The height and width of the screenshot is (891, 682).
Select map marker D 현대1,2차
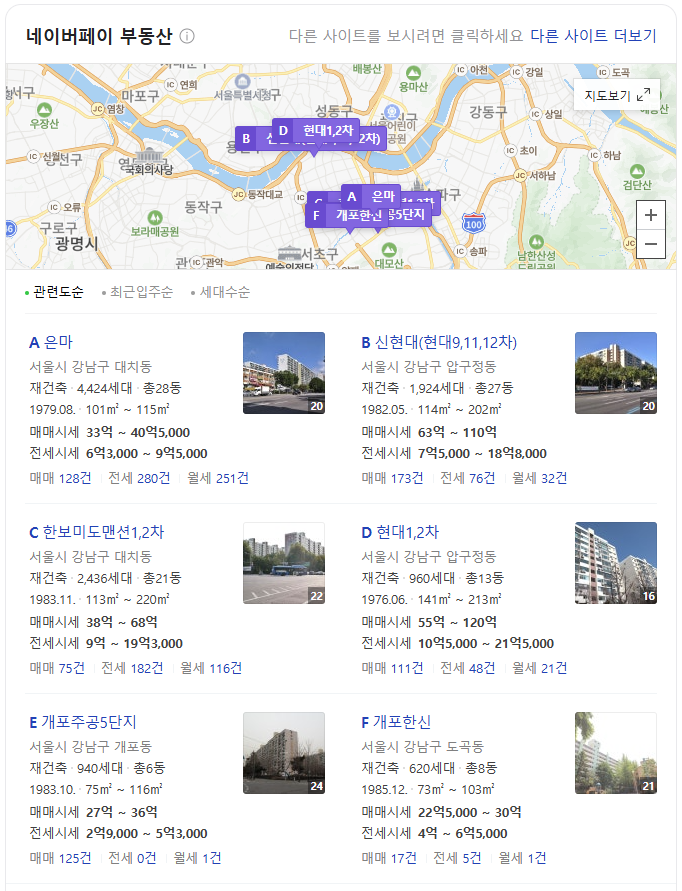(315, 131)
